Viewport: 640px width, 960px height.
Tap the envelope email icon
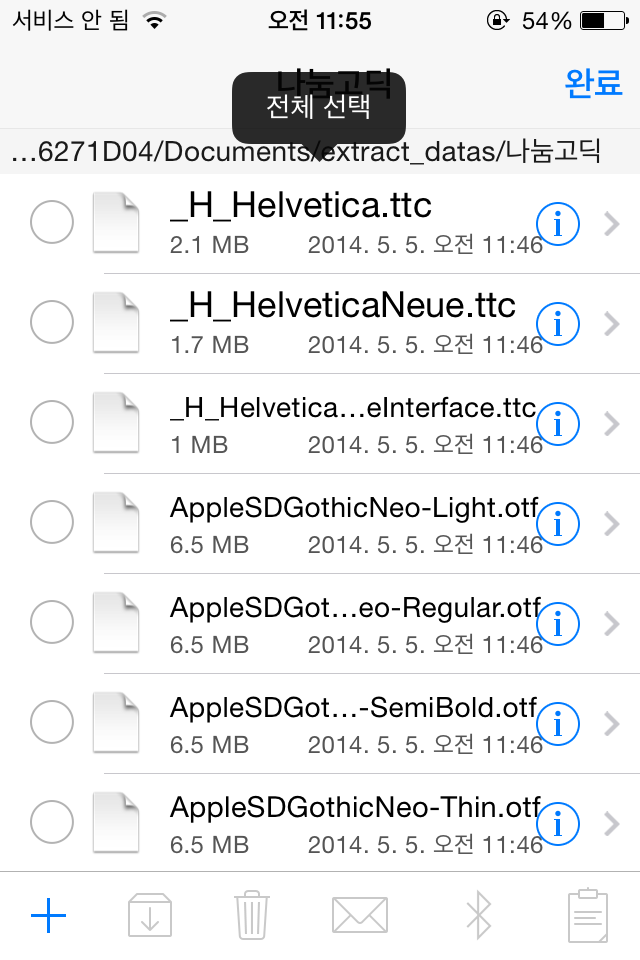point(360,915)
